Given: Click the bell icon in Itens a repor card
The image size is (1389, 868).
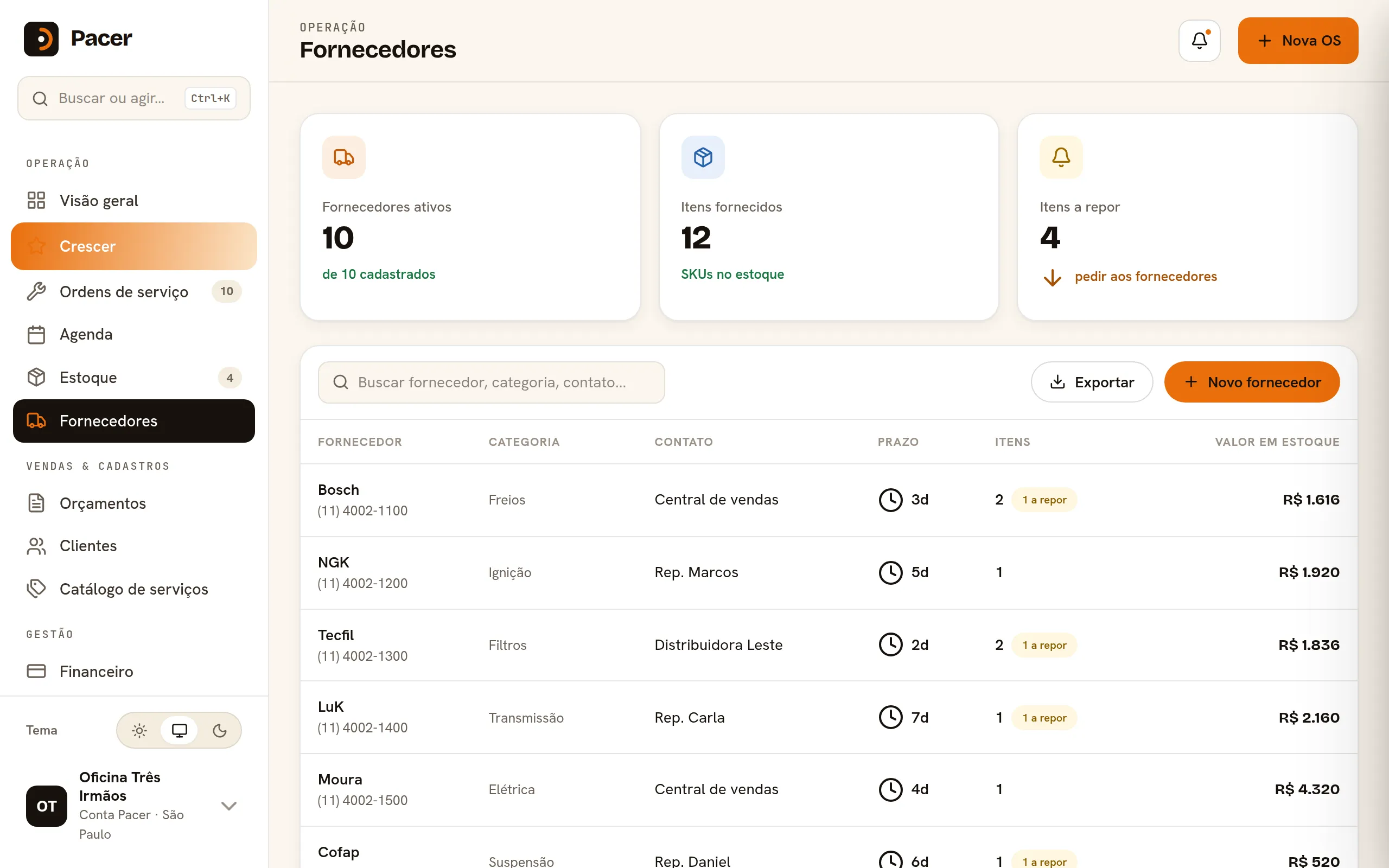Looking at the screenshot, I should (1061, 157).
